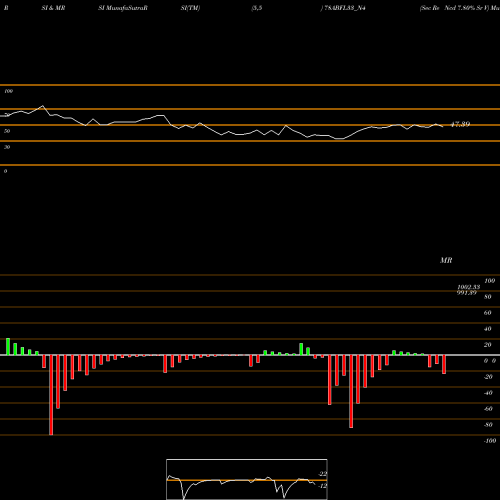Viewport: 500px width, 500px height.
Task: Click the -80 label on MR axis
Action: 488,425
